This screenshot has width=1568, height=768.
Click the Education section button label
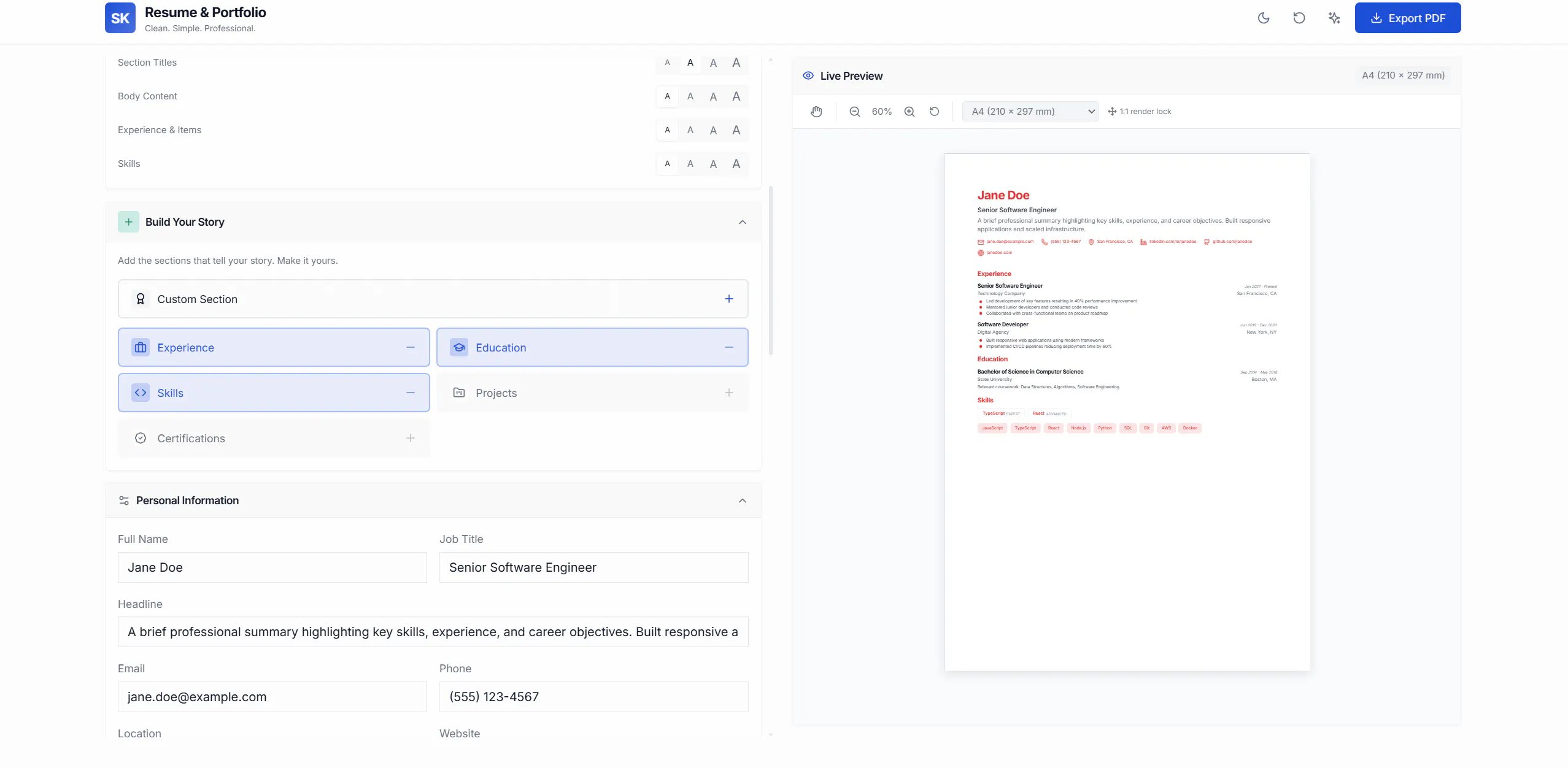click(x=501, y=347)
